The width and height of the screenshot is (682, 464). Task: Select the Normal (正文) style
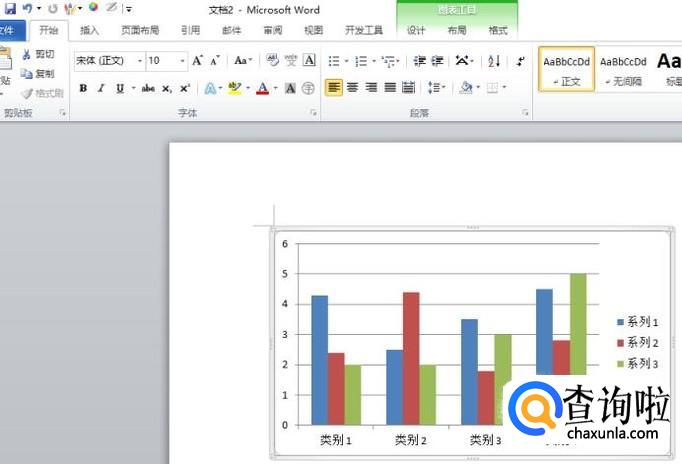(566, 69)
